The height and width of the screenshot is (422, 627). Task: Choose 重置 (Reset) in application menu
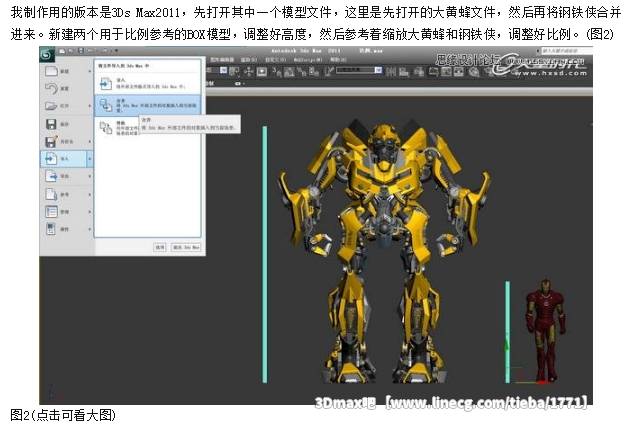coord(66,88)
